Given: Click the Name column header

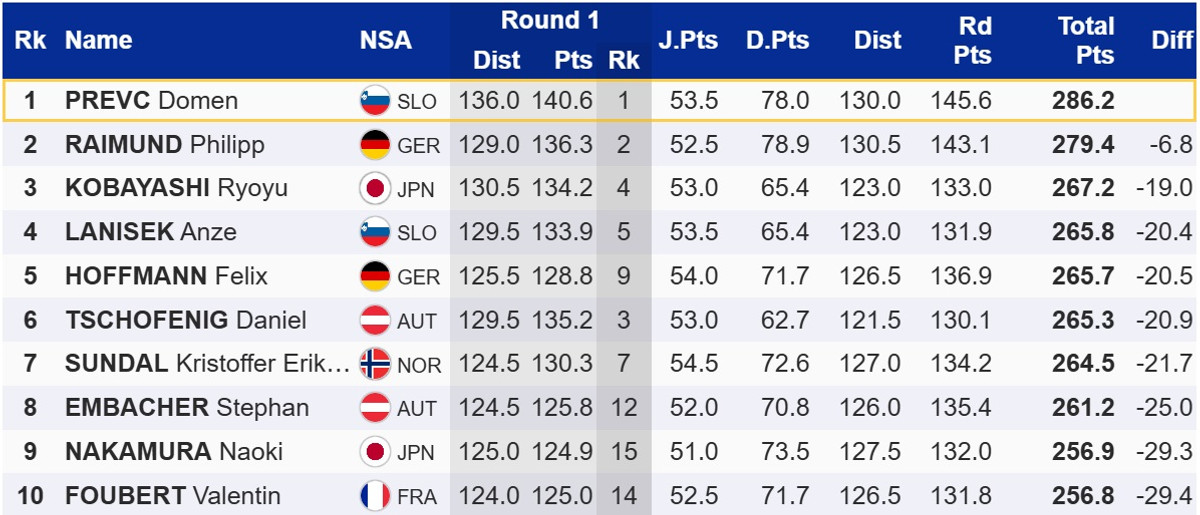Looking at the screenshot, I should click(x=99, y=40).
